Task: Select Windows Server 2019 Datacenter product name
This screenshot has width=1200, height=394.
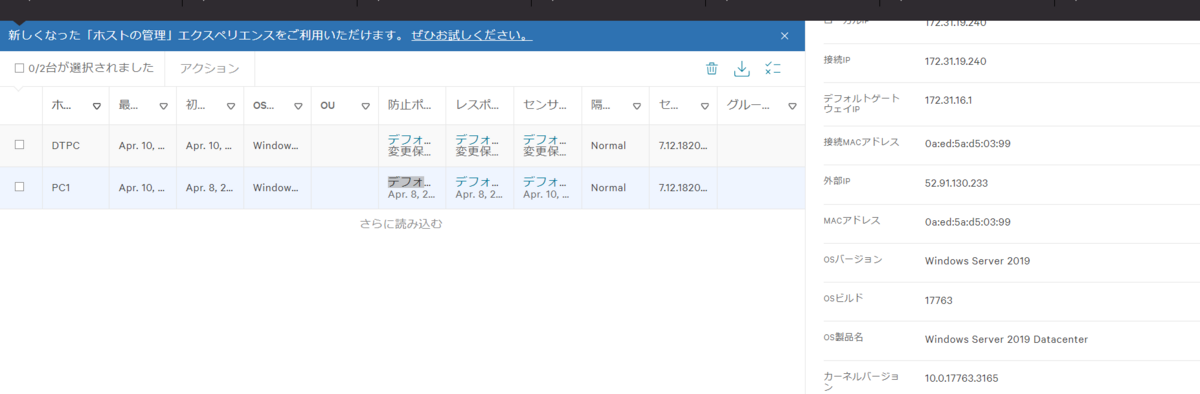Action: (x=1006, y=340)
